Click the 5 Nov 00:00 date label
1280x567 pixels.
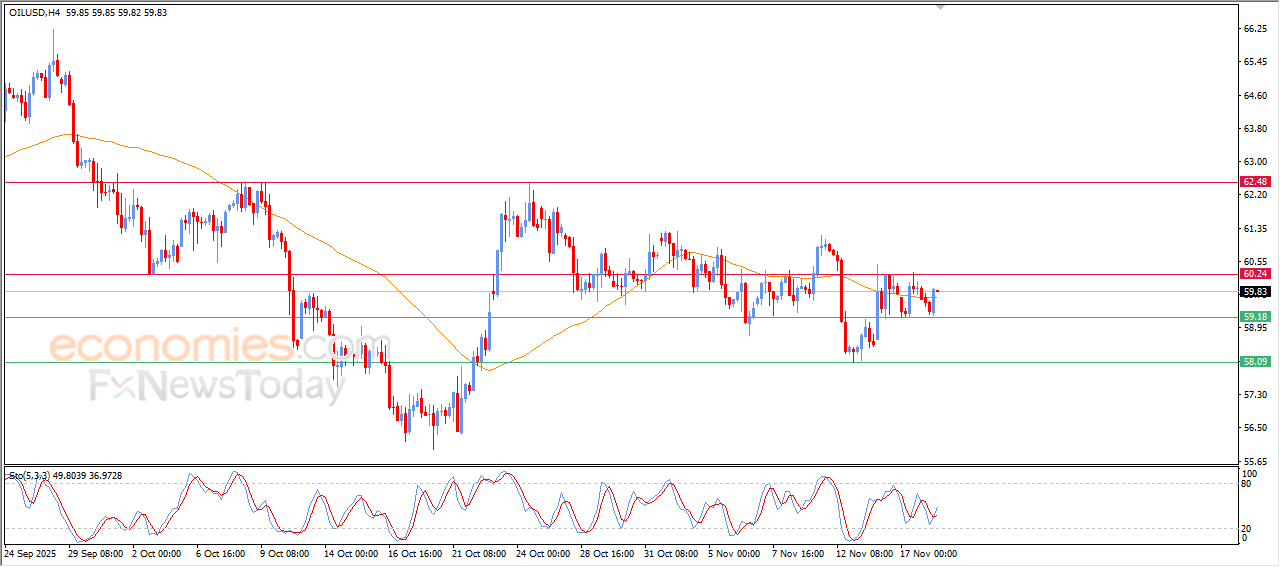pos(735,552)
